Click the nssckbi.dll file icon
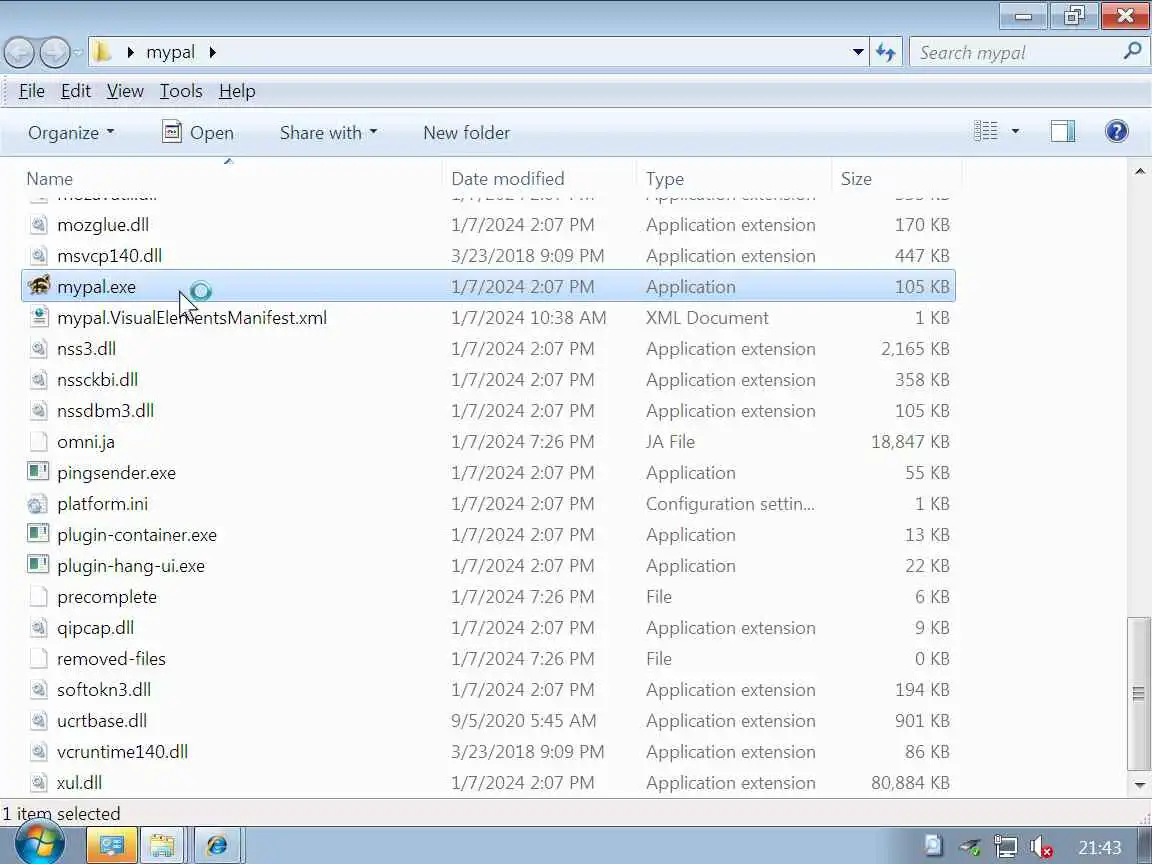This screenshot has width=1152, height=864. 38,379
